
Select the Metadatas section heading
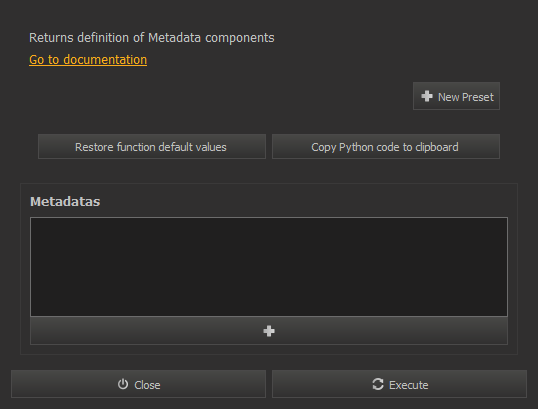tap(65, 201)
